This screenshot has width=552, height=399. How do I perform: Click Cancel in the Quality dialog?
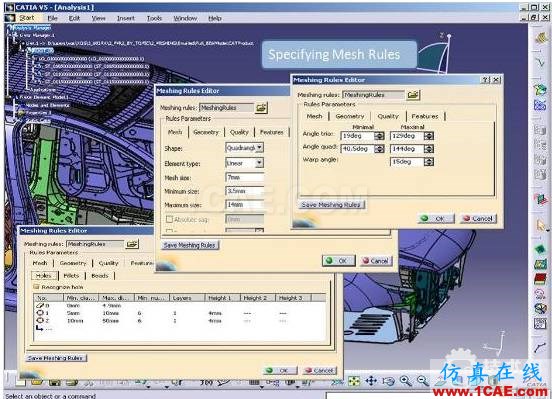point(478,219)
